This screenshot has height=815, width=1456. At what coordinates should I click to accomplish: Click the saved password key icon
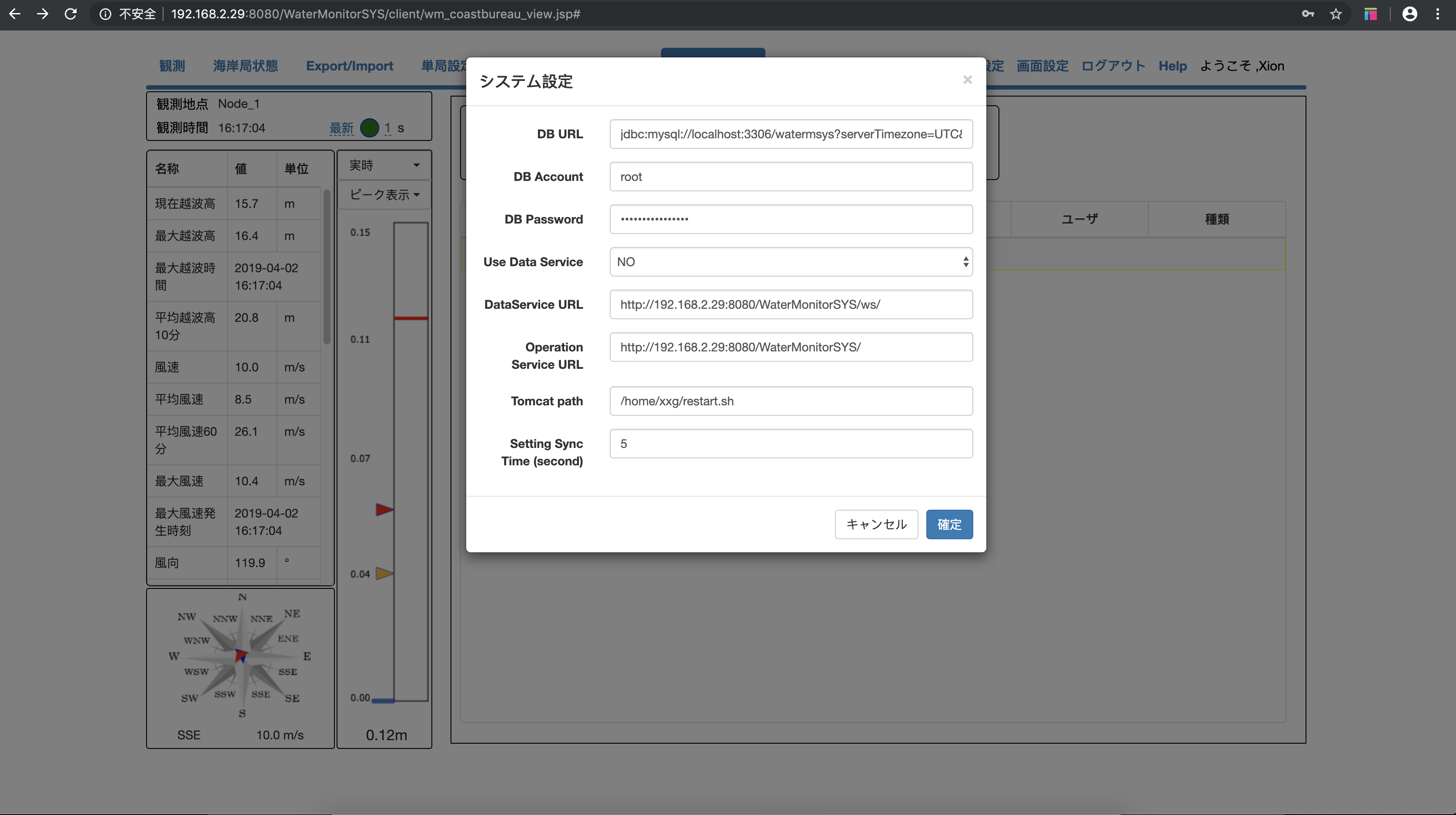click(x=1308, y=14)
